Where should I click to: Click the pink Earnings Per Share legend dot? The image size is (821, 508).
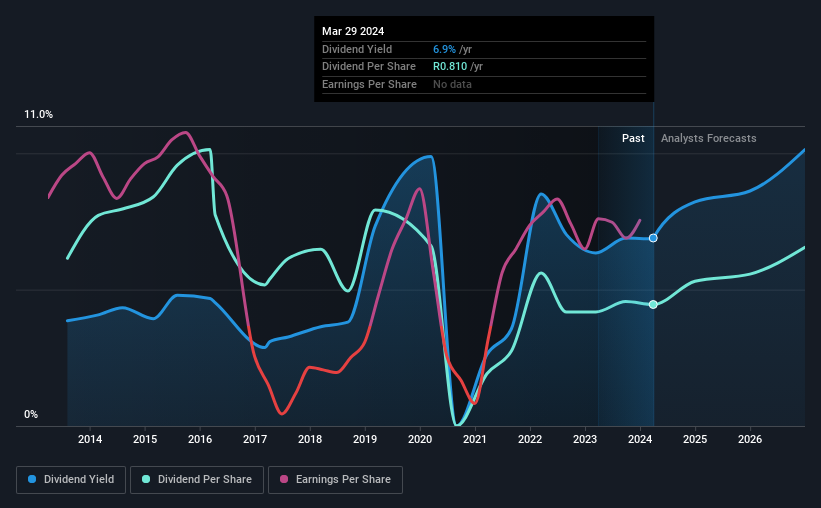point(284,479)
